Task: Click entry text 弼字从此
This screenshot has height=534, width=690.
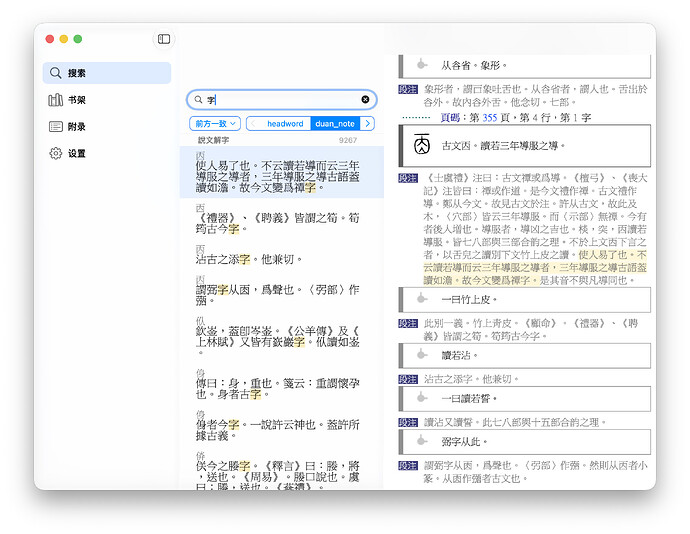Action: pyautogui.click(x=464, y=442)
